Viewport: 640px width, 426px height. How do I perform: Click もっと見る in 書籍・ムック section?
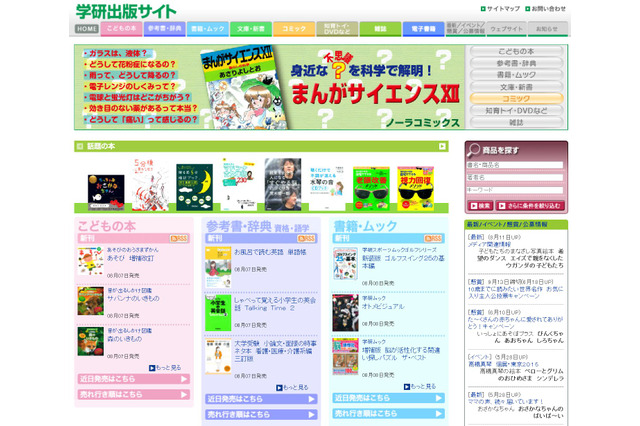tap(420, 386)
